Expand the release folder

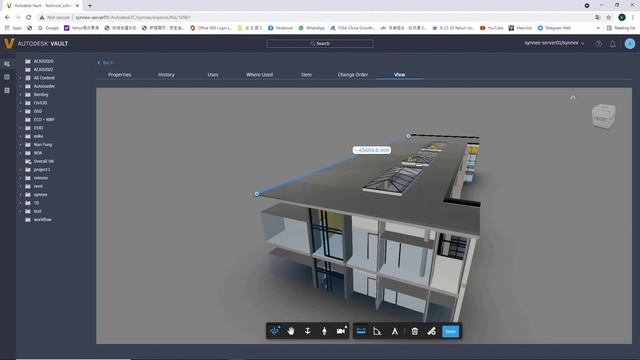click(20, 178)
